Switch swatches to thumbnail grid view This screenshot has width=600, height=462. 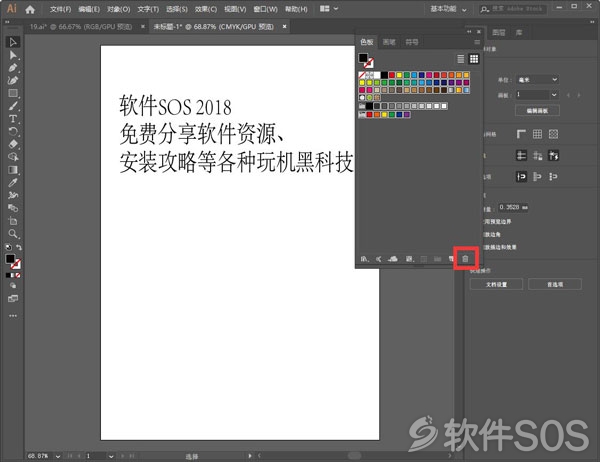click(x=474, y=59)
